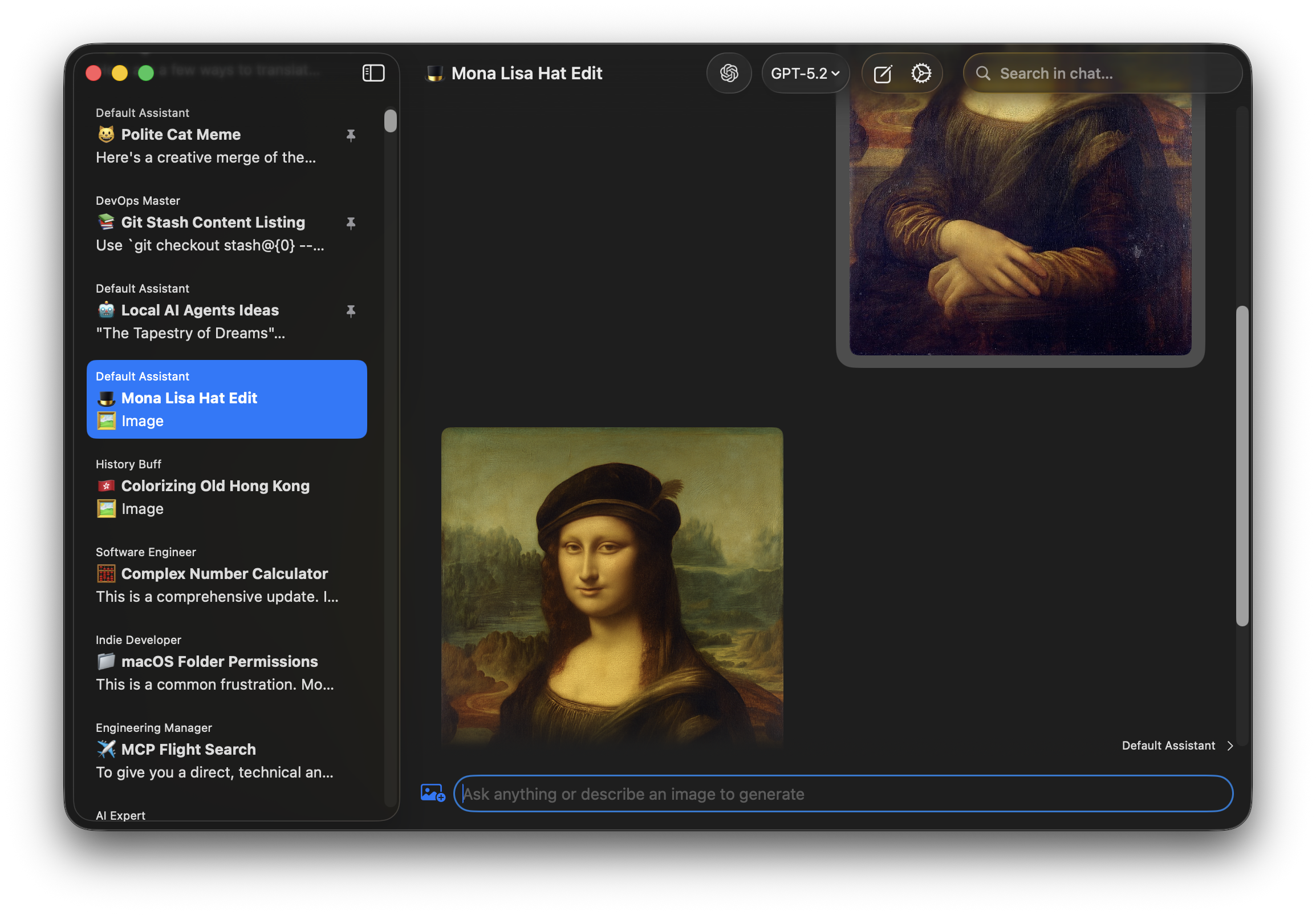Click the add image attachment icon
Viewport: 1316px width, 915px height.
pos(433,793)
